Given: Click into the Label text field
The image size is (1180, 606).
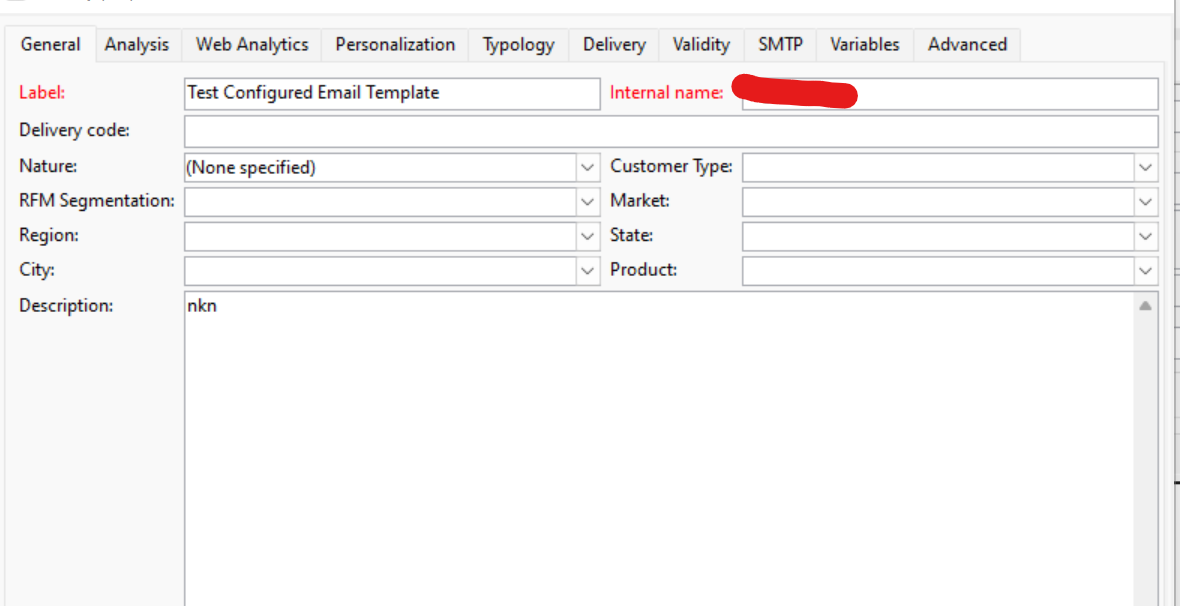Looking at the screenshot, I should [391, 93].
